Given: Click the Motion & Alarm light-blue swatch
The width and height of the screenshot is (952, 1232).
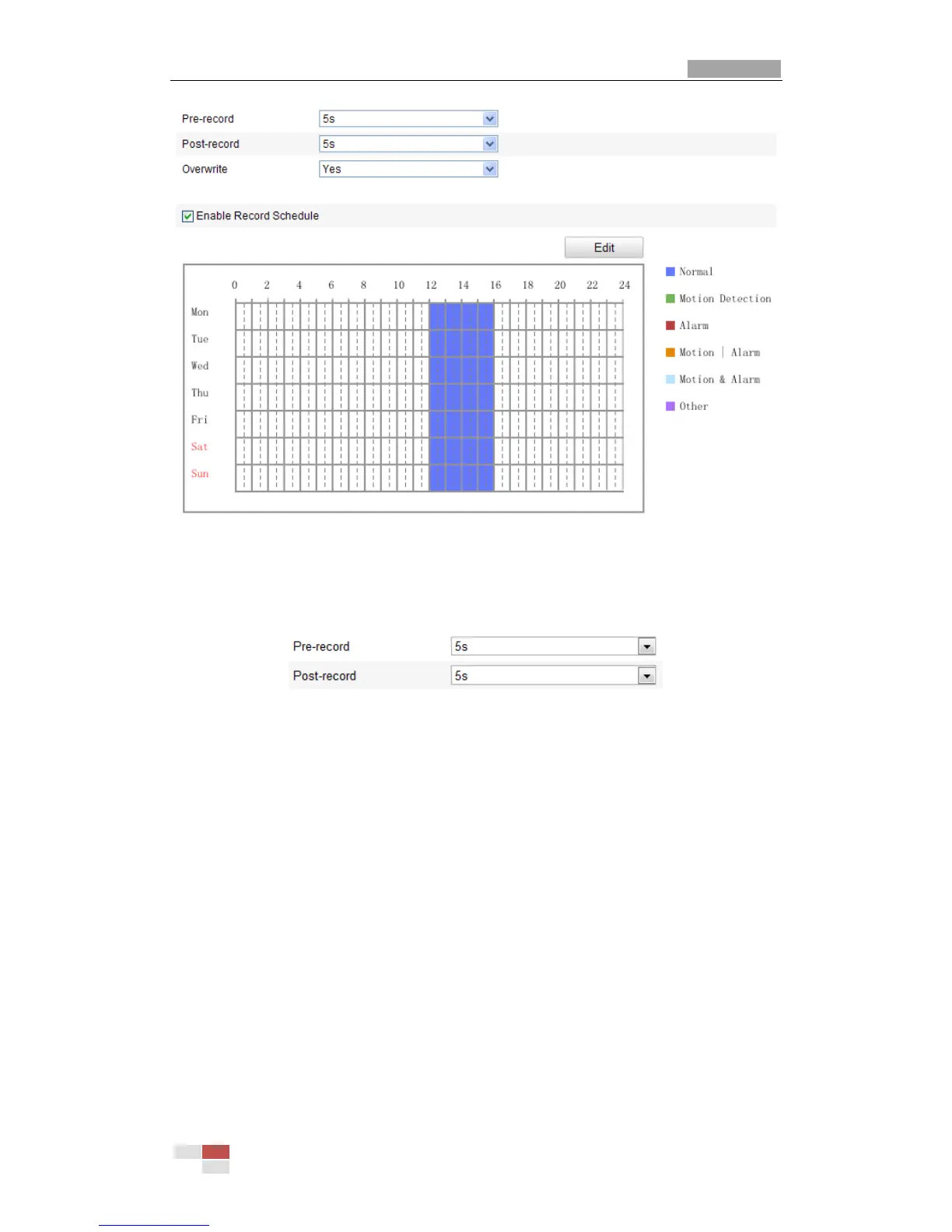Looking at the screenshot, I should [x=670, y=380].
